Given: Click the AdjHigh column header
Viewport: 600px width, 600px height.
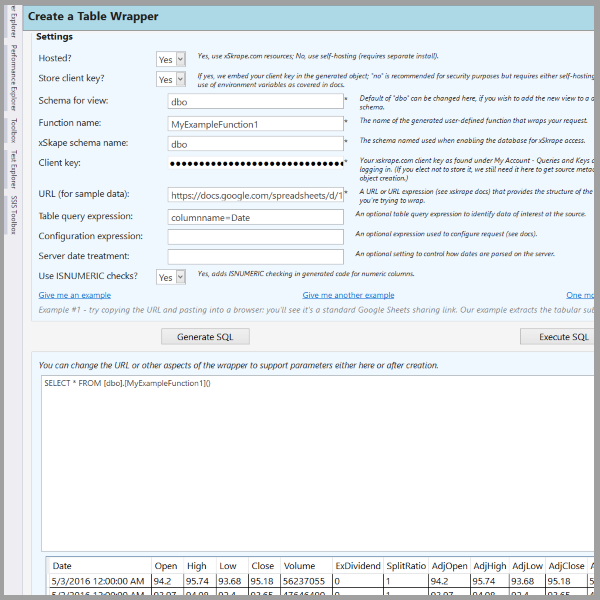Looking at the screenshot, I should (x=490, y=566).
